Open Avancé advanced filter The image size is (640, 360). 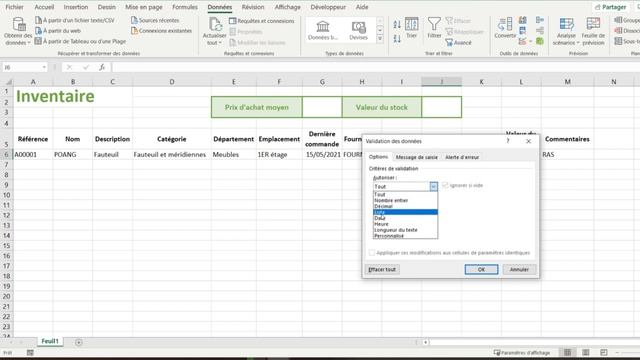click(458, 42)
